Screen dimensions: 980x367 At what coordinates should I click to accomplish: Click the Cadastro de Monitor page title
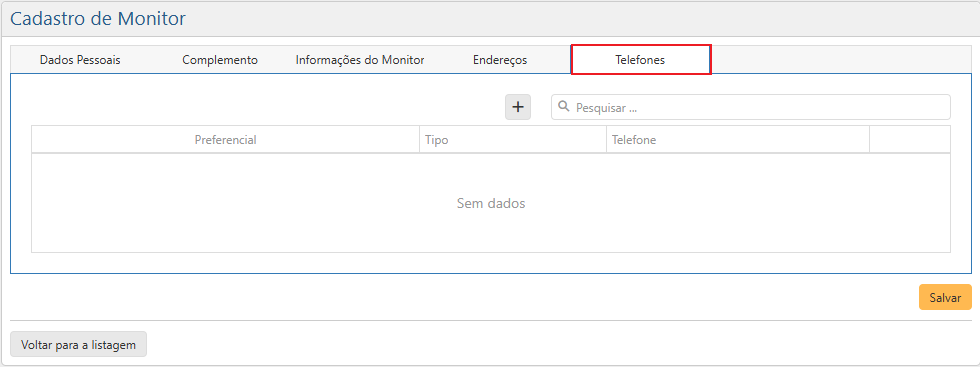(98, 19)
